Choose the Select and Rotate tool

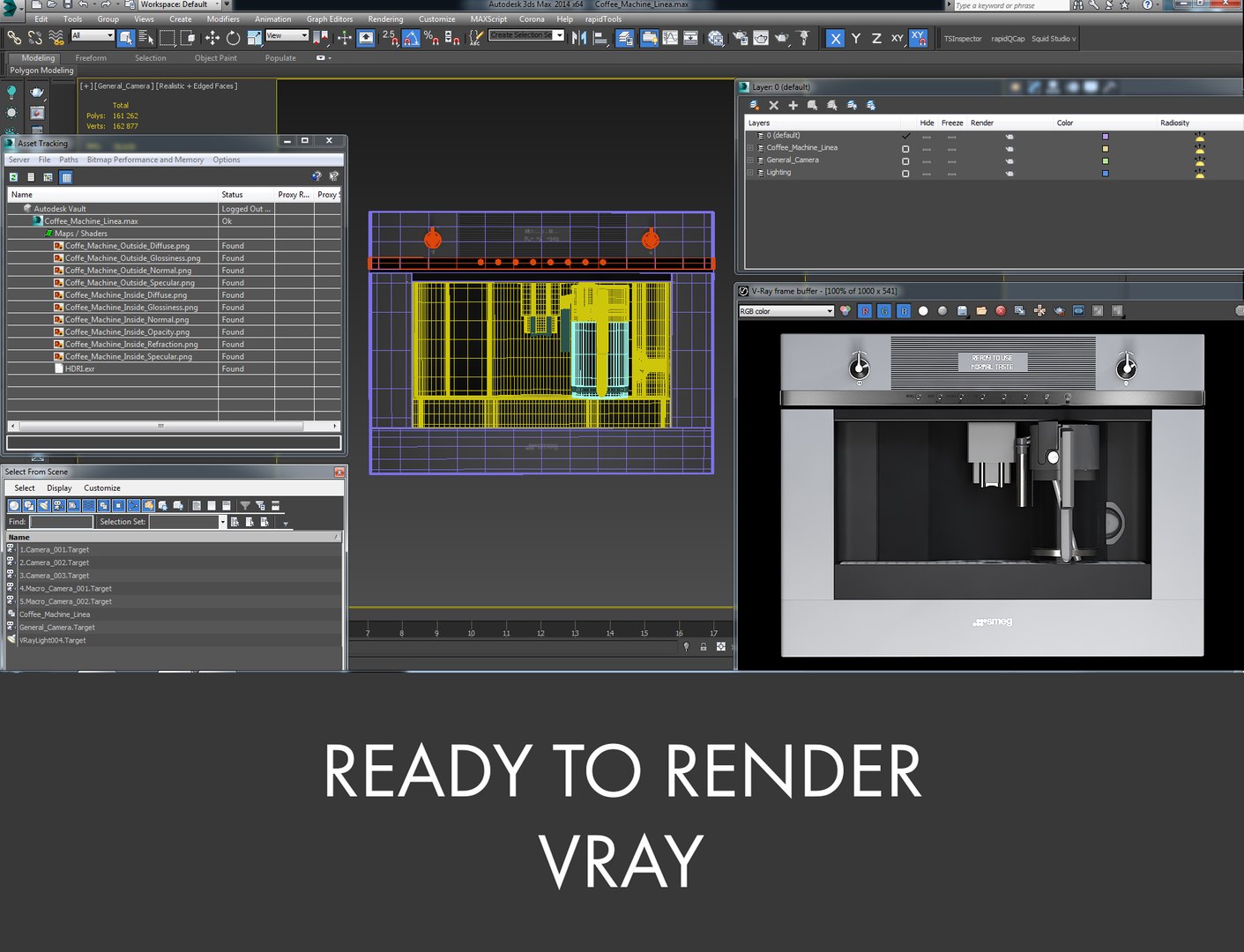point(233,38)
